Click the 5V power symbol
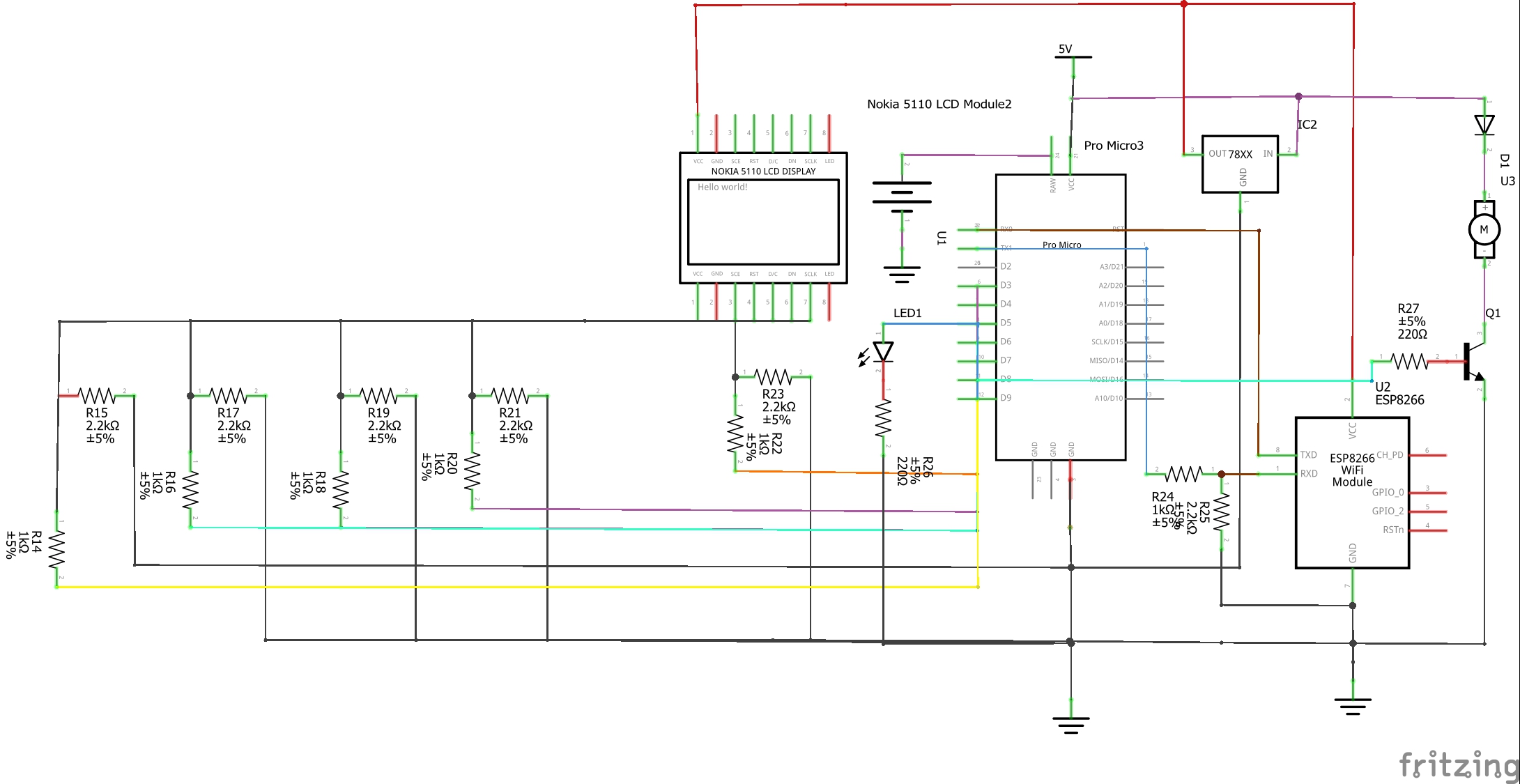Image resolution: width=1520 pixels, height=784 pixels. point(1073,54)
